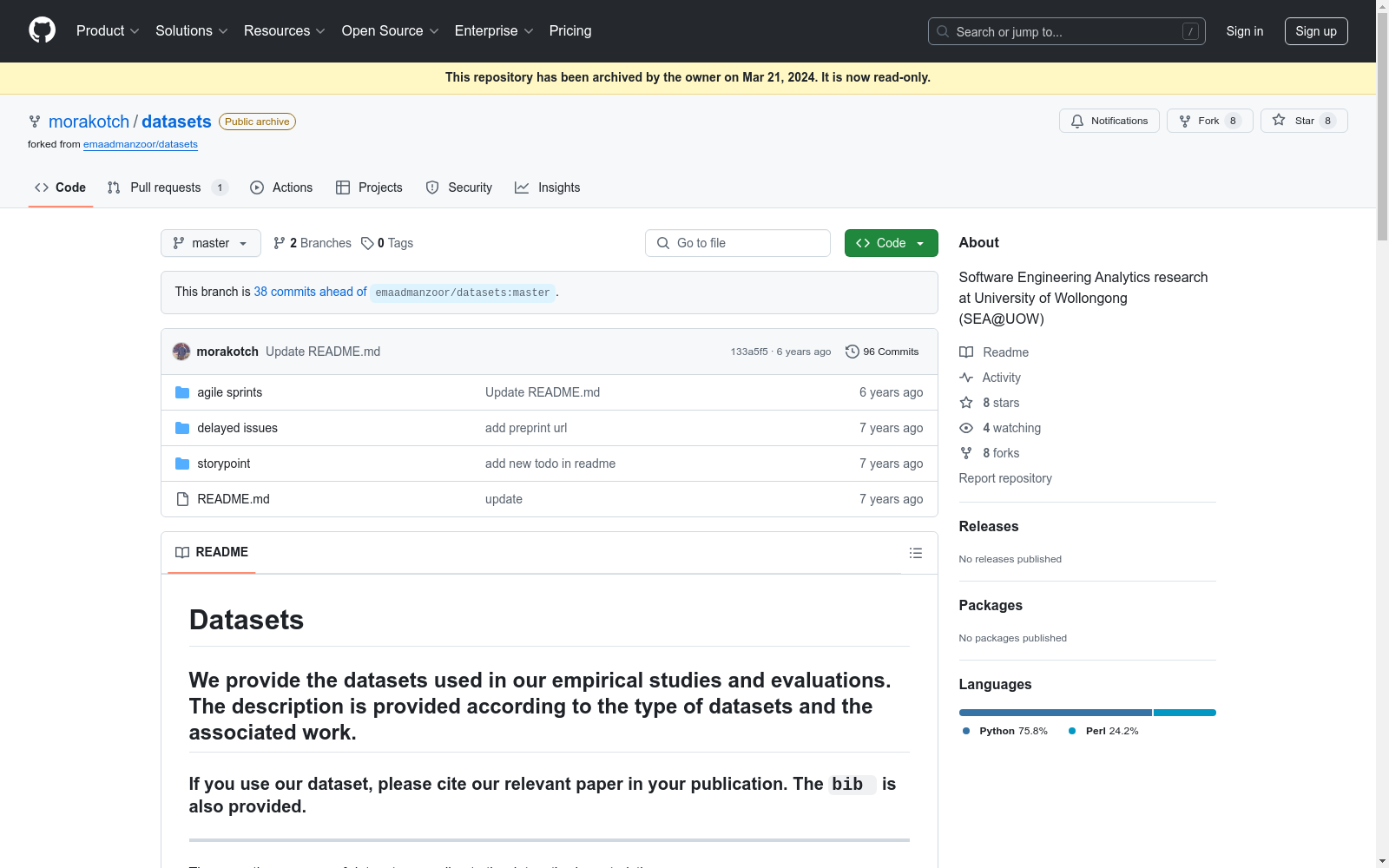Open Python 75.8% language link
This screenshot has height=868, width=1389.
[1004, 731]
